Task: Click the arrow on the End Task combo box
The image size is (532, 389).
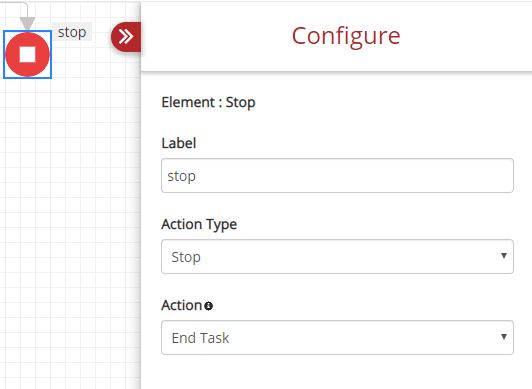Action: pyautogui.click(x=504, y=336)
